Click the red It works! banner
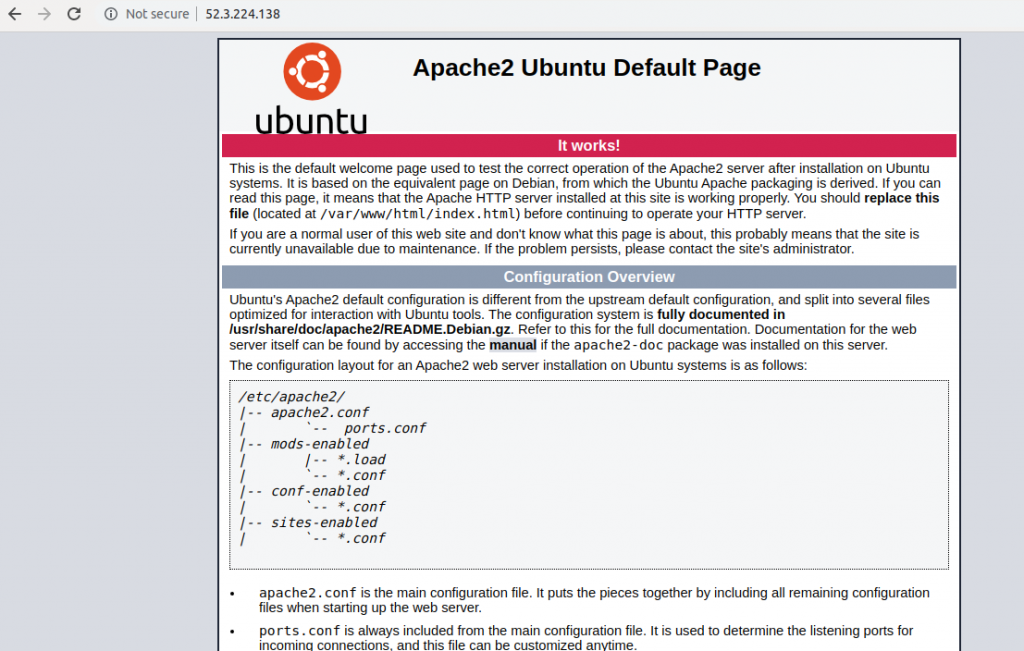 click(x=589, y=146)
